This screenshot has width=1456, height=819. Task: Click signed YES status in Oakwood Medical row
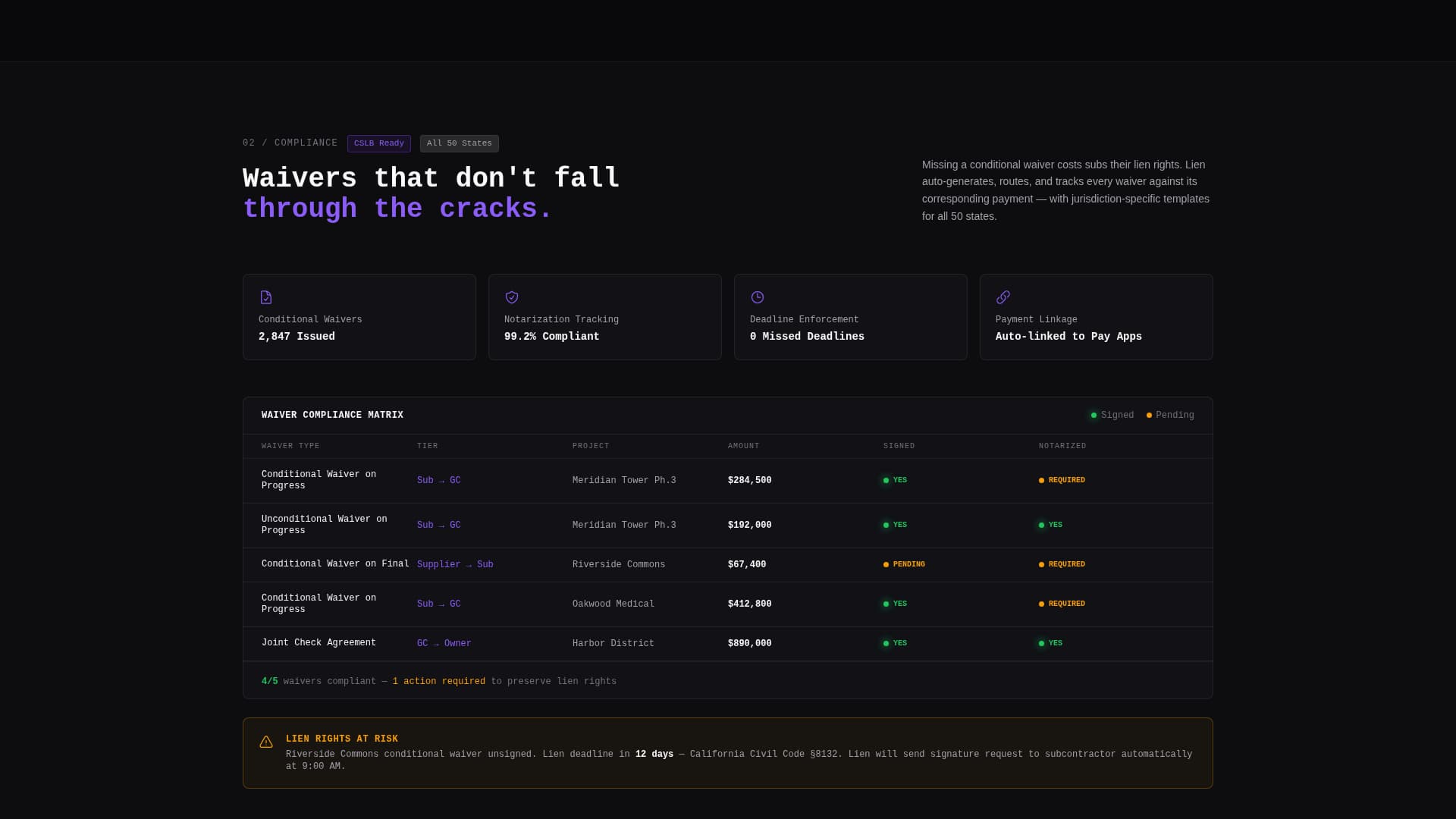click(x=895, y=604)
